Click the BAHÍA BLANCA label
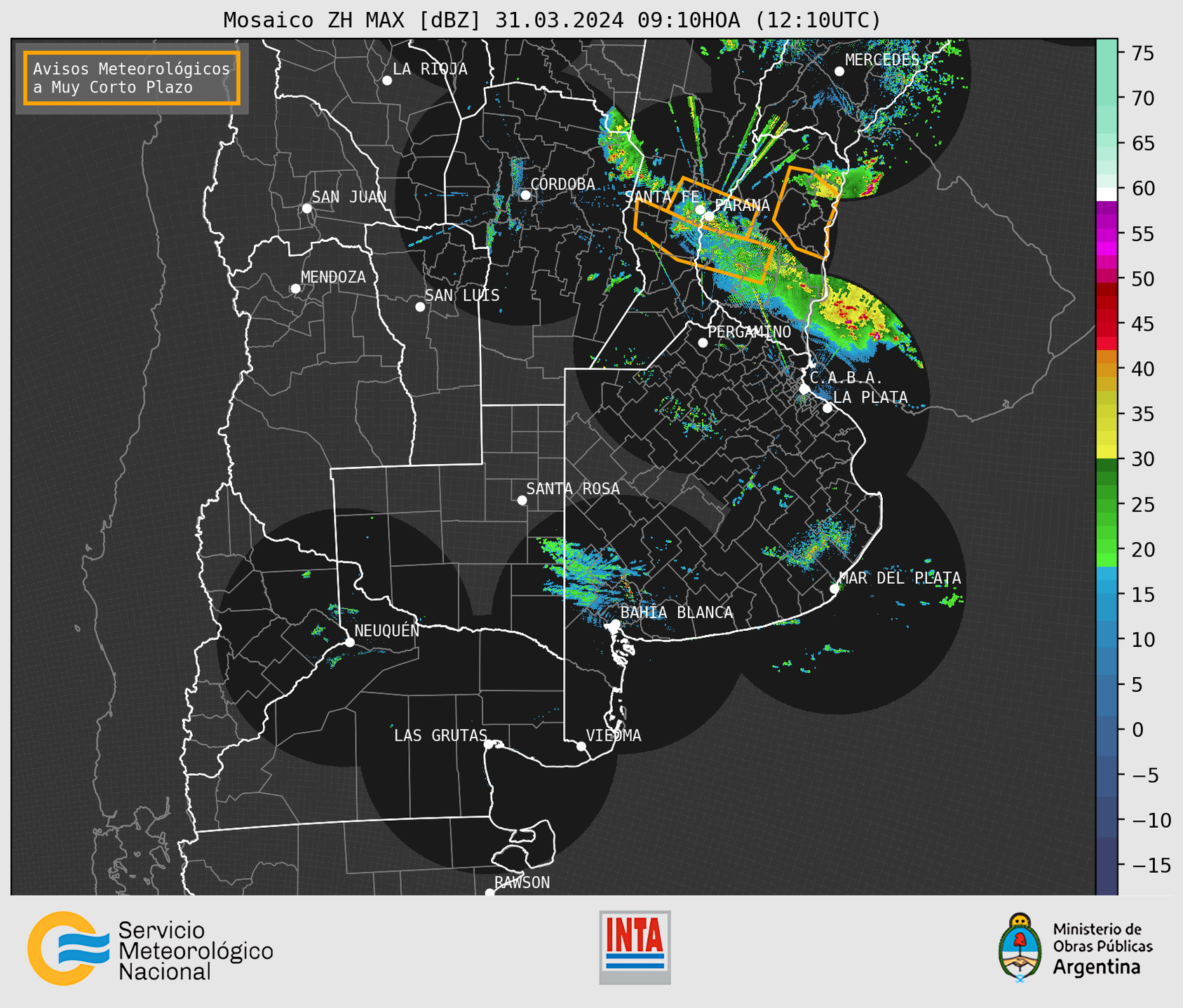This screenshot has height=1008, width=1183. (x=677, y=613)
